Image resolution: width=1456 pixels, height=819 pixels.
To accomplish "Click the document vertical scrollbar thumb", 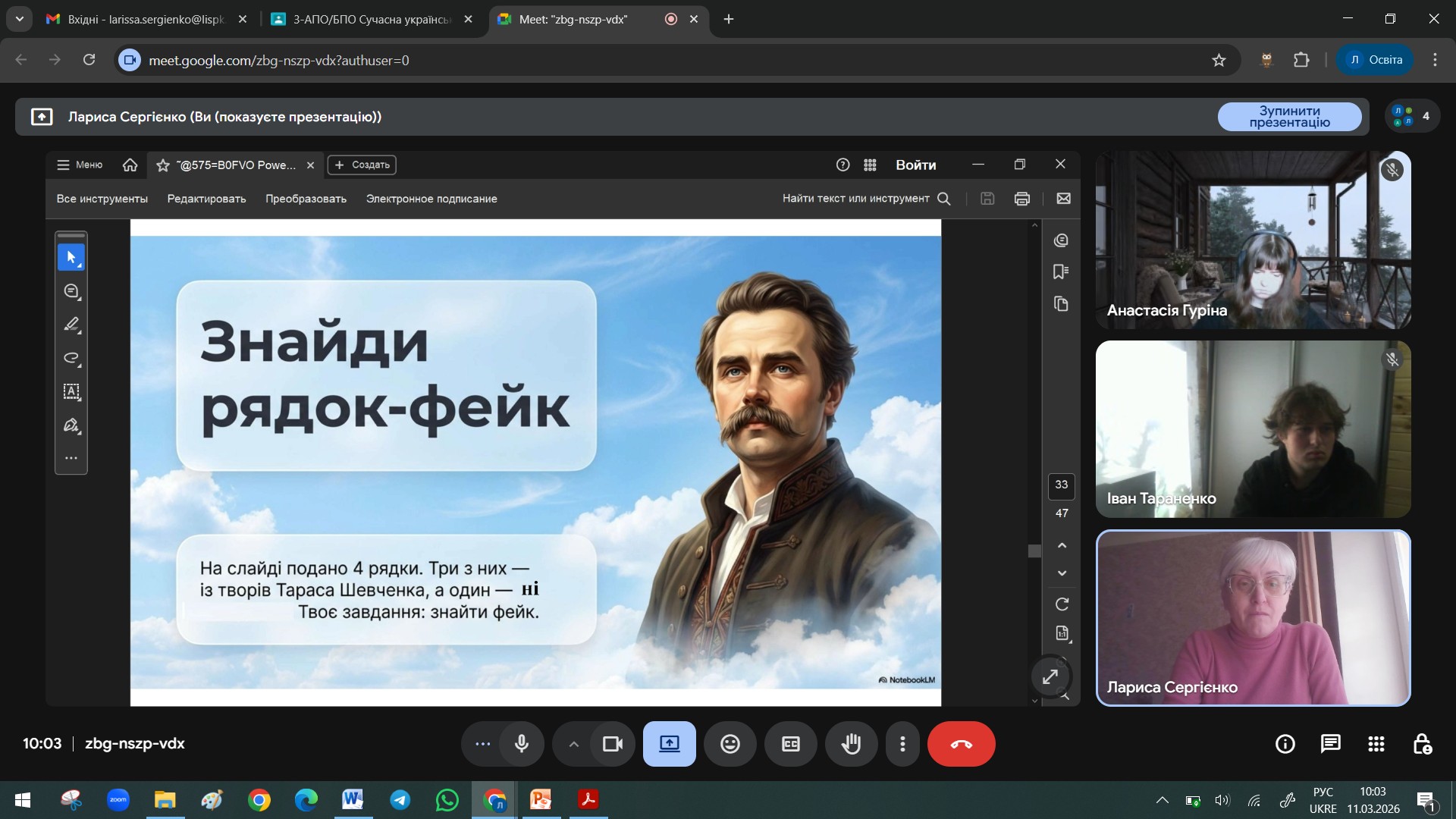I will 1034,551.
